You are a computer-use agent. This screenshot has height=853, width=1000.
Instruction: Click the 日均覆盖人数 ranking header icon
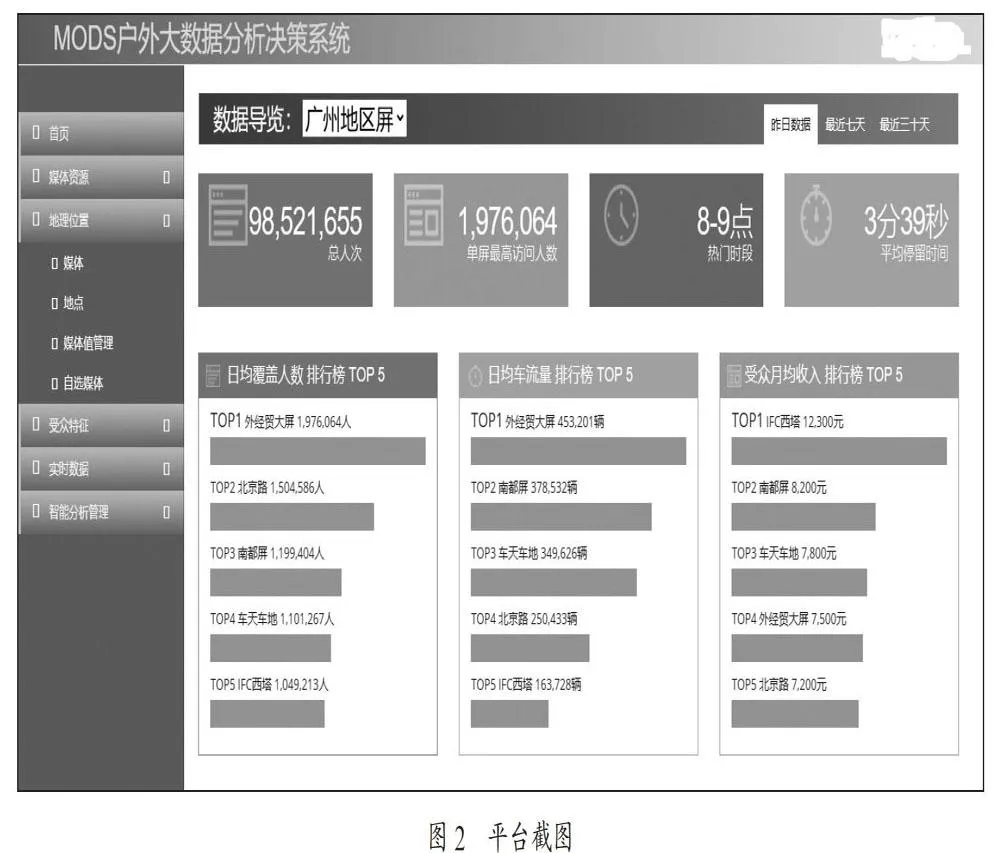tap(213, 375)
